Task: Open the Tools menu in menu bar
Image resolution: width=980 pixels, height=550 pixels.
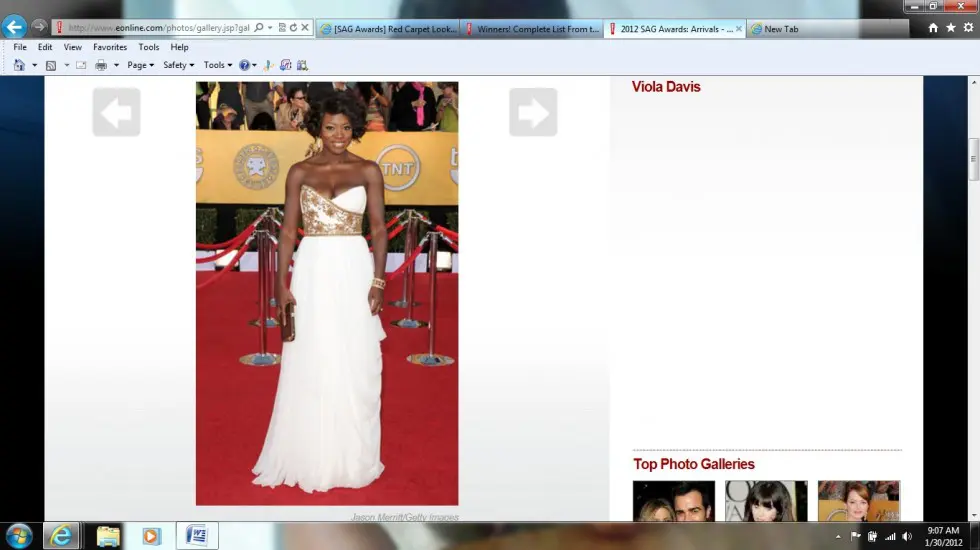Action: pos(149,47)
